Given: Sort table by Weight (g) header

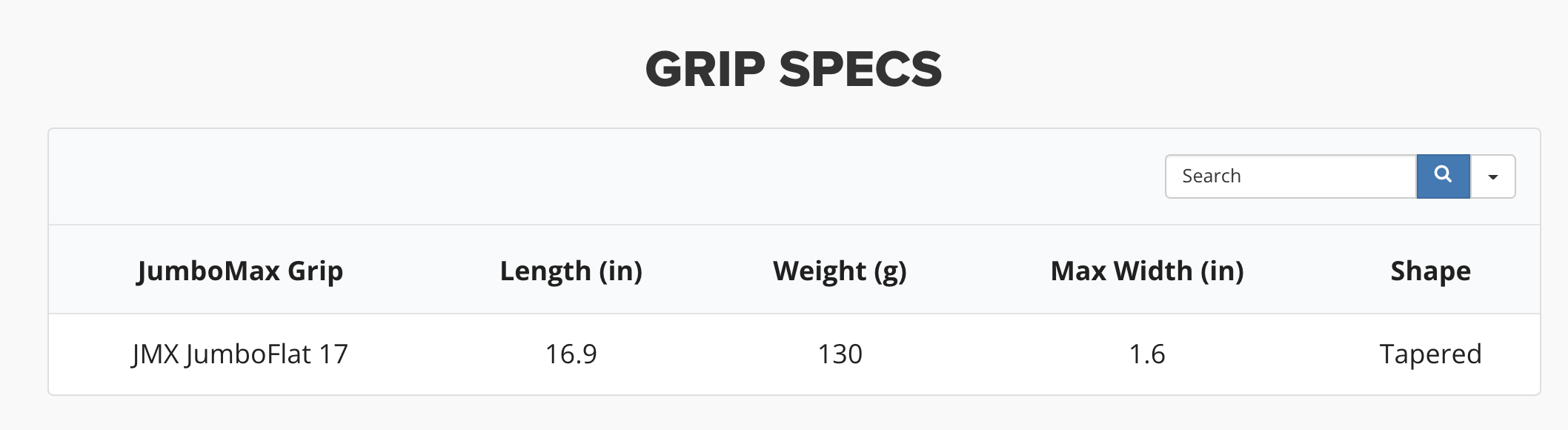Looking at the screenshot, I should pos(840,271).
